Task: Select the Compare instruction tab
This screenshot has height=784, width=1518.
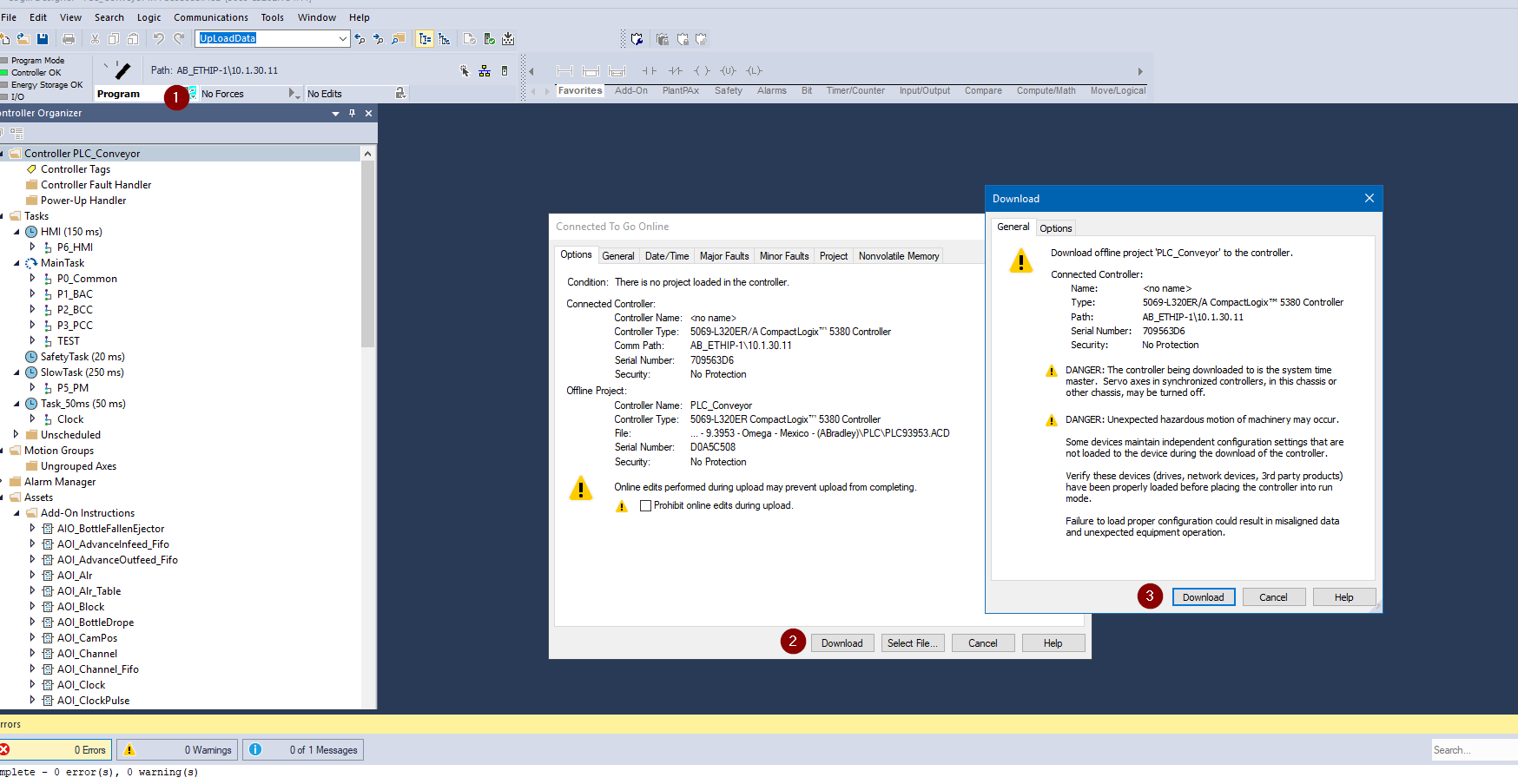Action: [983, 91]
